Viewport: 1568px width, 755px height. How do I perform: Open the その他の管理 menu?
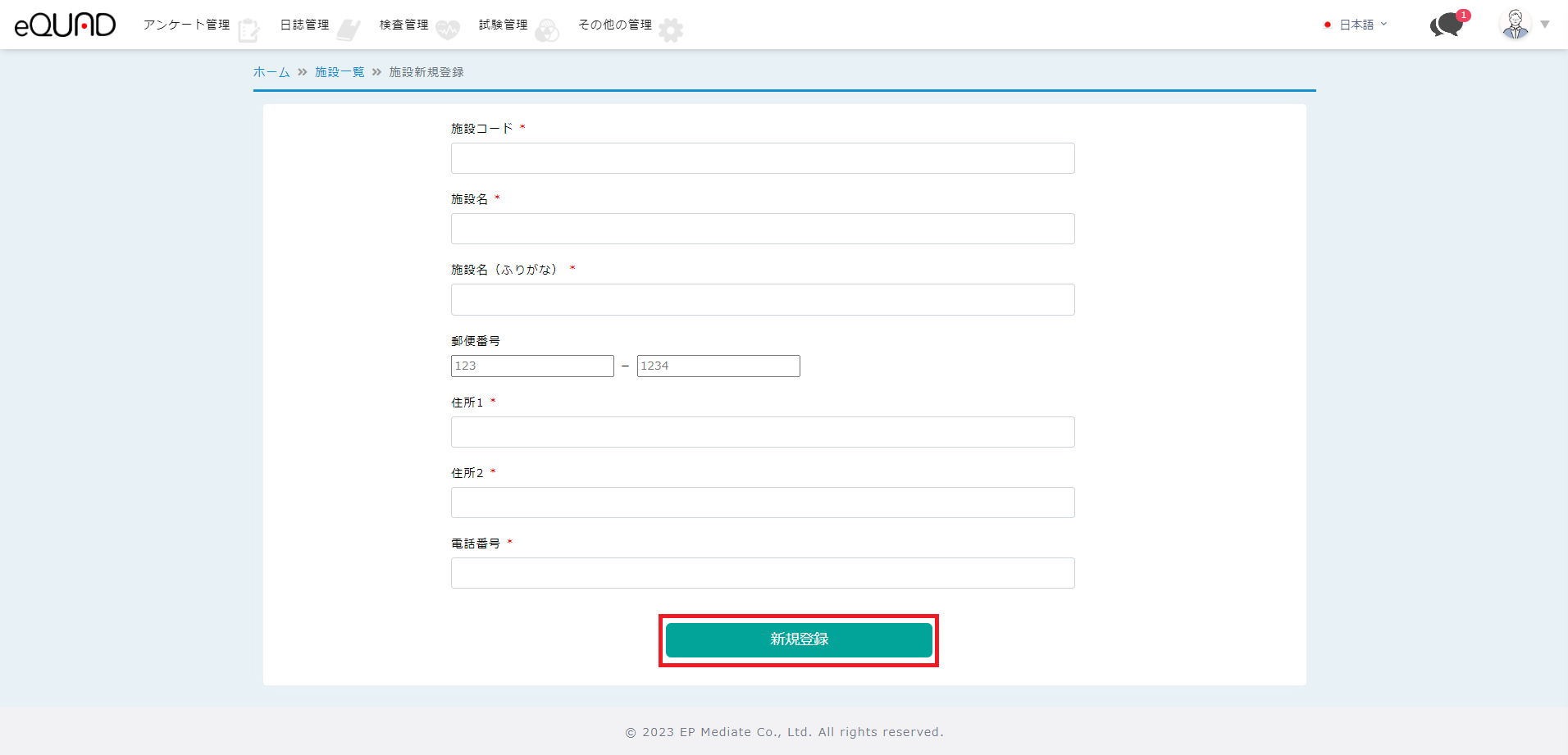pyautogui.click(x=615, y=25)
